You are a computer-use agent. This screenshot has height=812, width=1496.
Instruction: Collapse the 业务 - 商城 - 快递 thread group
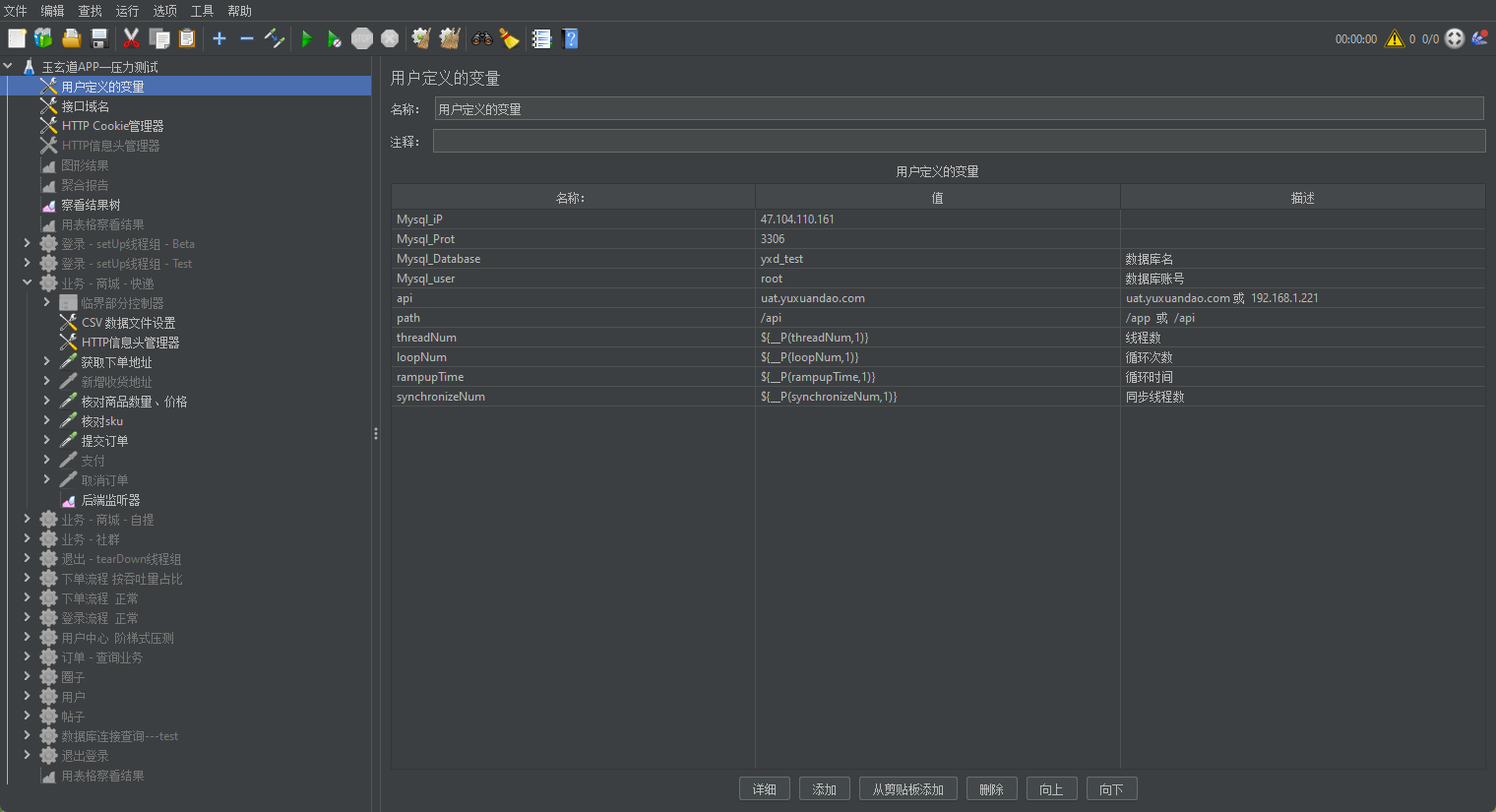coord(27,282)
